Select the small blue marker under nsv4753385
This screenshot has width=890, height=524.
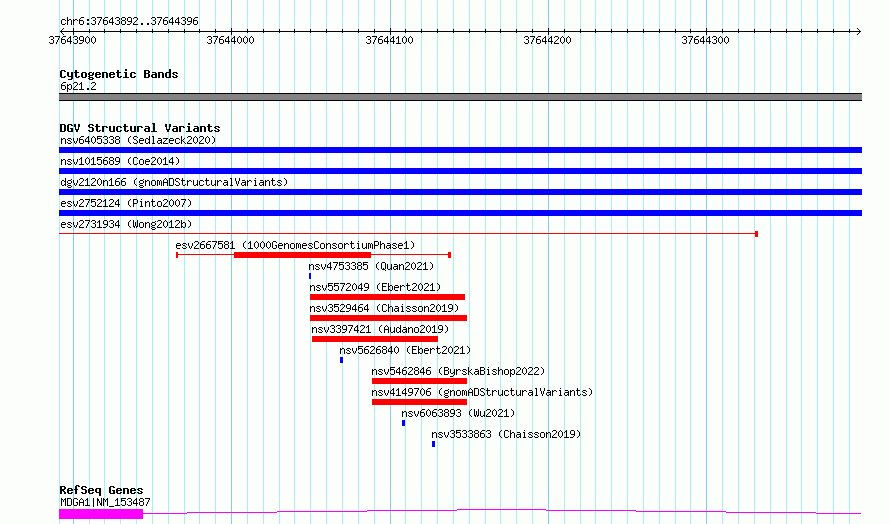coord(310,276)
